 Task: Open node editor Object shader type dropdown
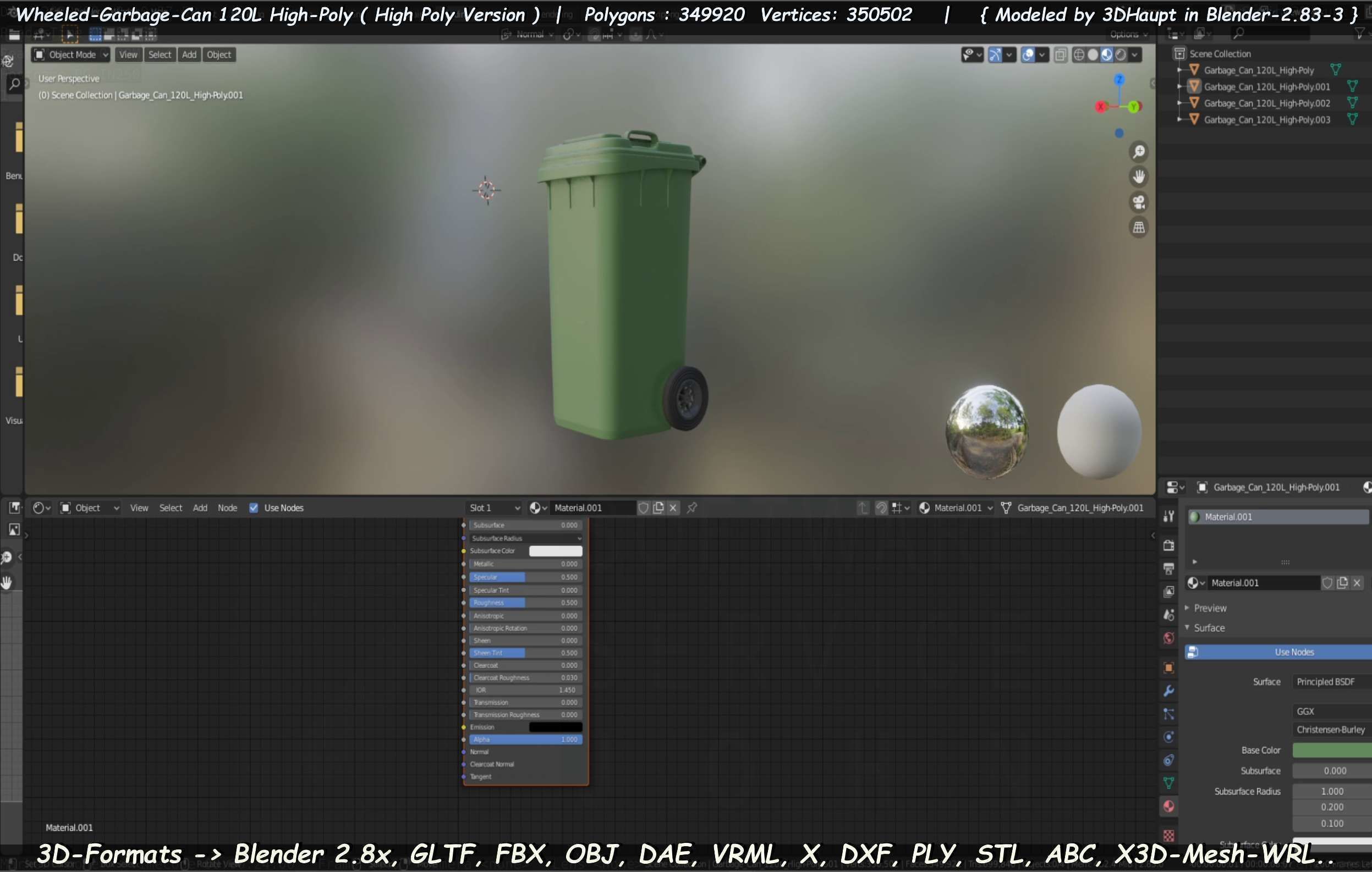[x=90, y=507]
